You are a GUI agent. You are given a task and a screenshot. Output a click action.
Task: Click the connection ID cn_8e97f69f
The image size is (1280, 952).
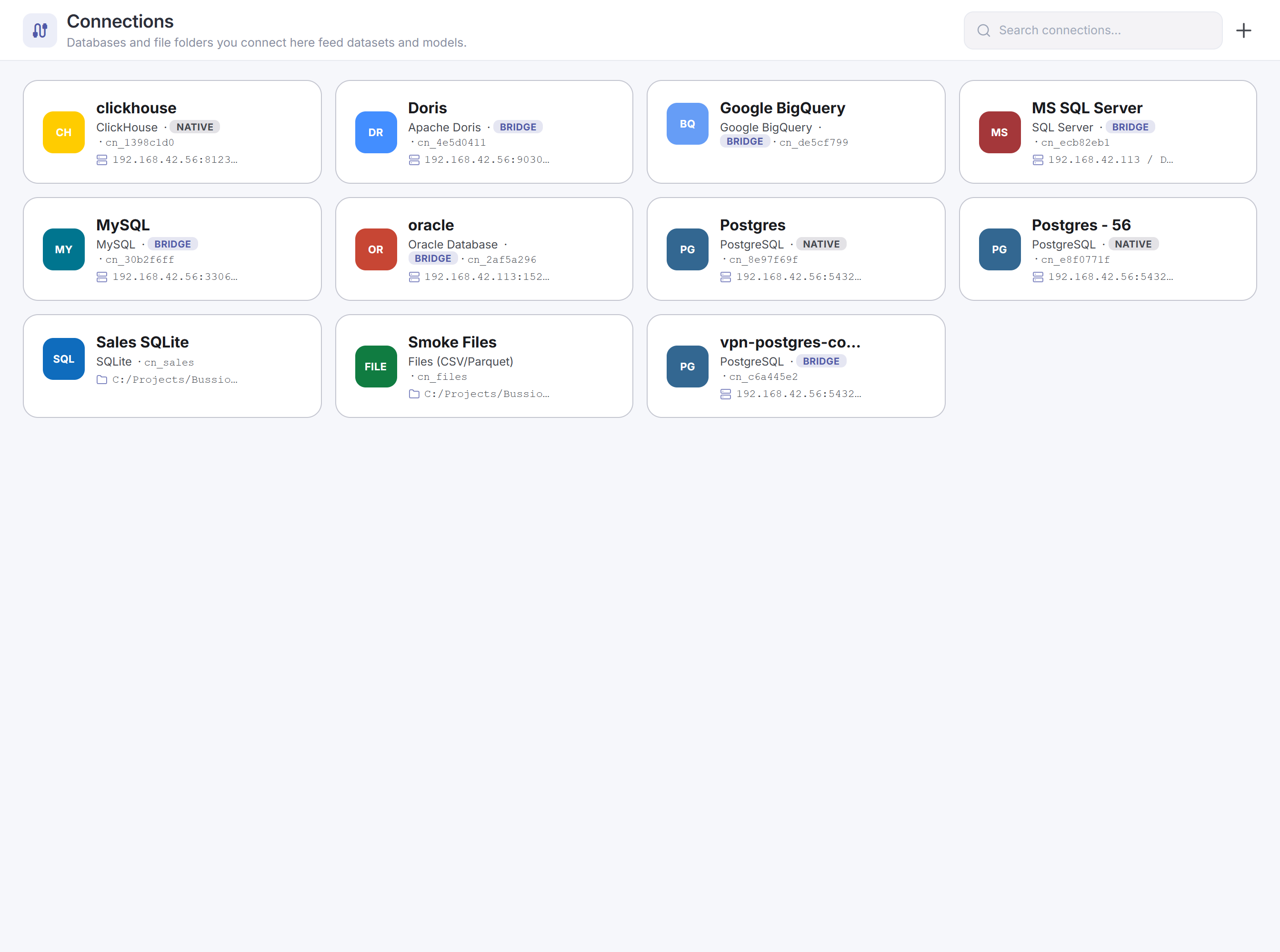point(763,259)
